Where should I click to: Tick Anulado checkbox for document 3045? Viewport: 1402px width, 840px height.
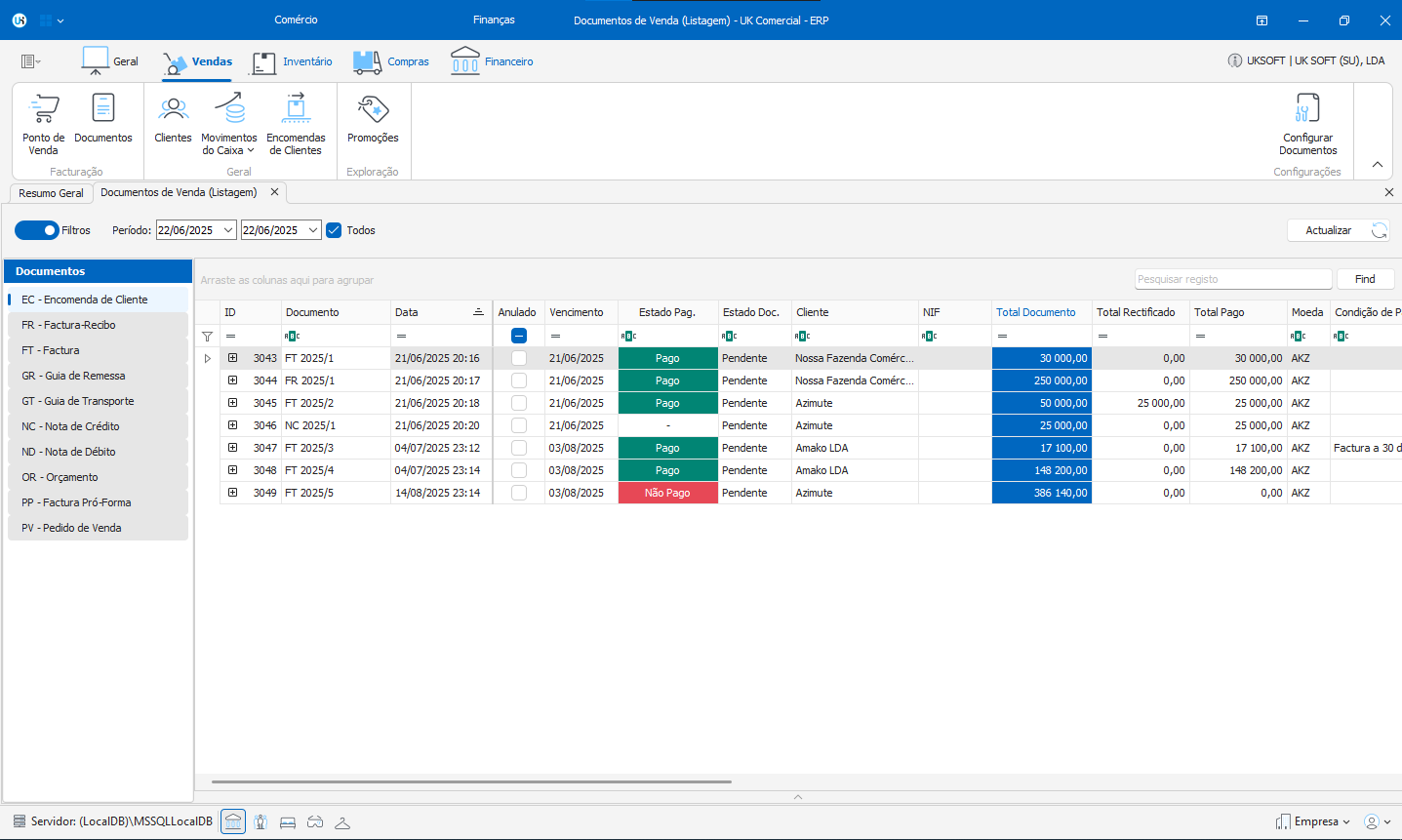519,403
